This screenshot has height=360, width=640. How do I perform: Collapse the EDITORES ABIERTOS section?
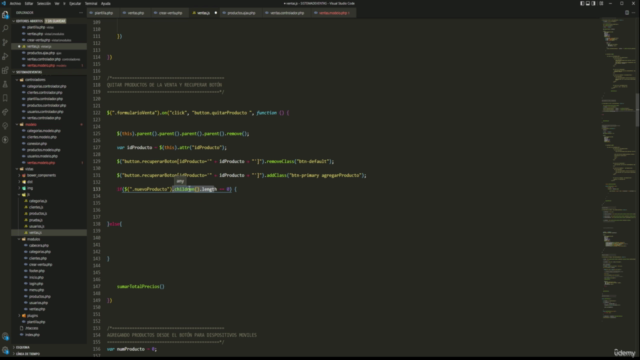(x=29, y=21)
